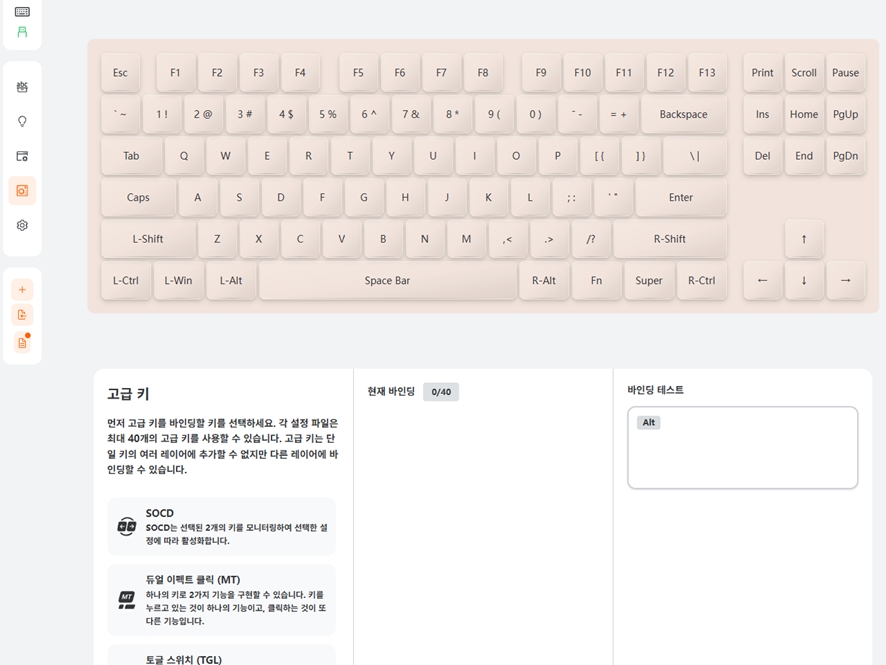The height and width of the screenshot is (665, 886).
Task: Select the End key
Action: [x=804, y=155]
